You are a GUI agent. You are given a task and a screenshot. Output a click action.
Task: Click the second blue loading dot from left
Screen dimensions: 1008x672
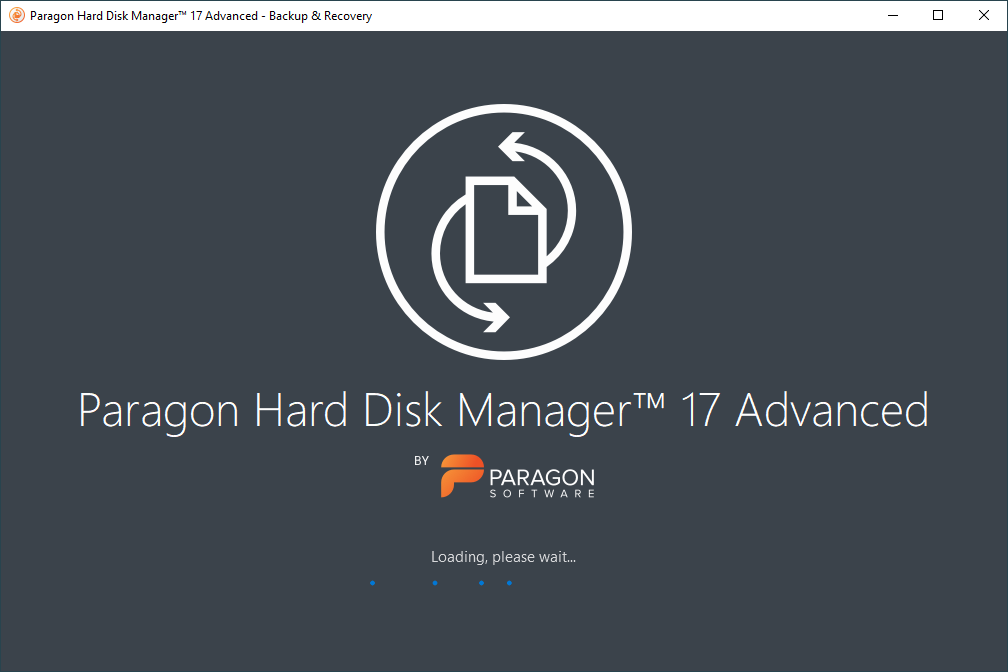pyautogui.click(x=435, y=583)
